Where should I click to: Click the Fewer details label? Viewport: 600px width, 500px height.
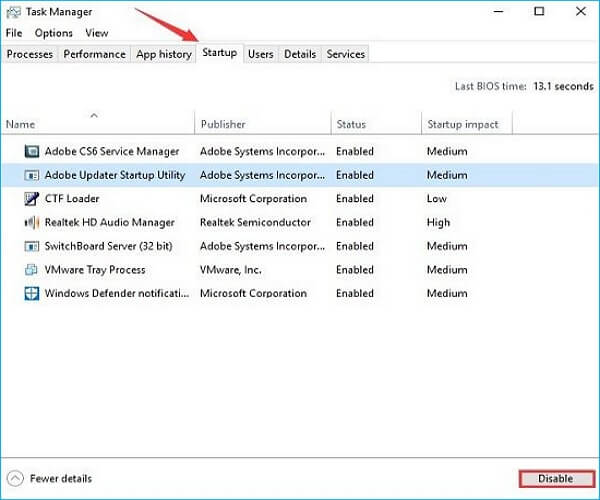pyautogui.click(x=61, y=479)
